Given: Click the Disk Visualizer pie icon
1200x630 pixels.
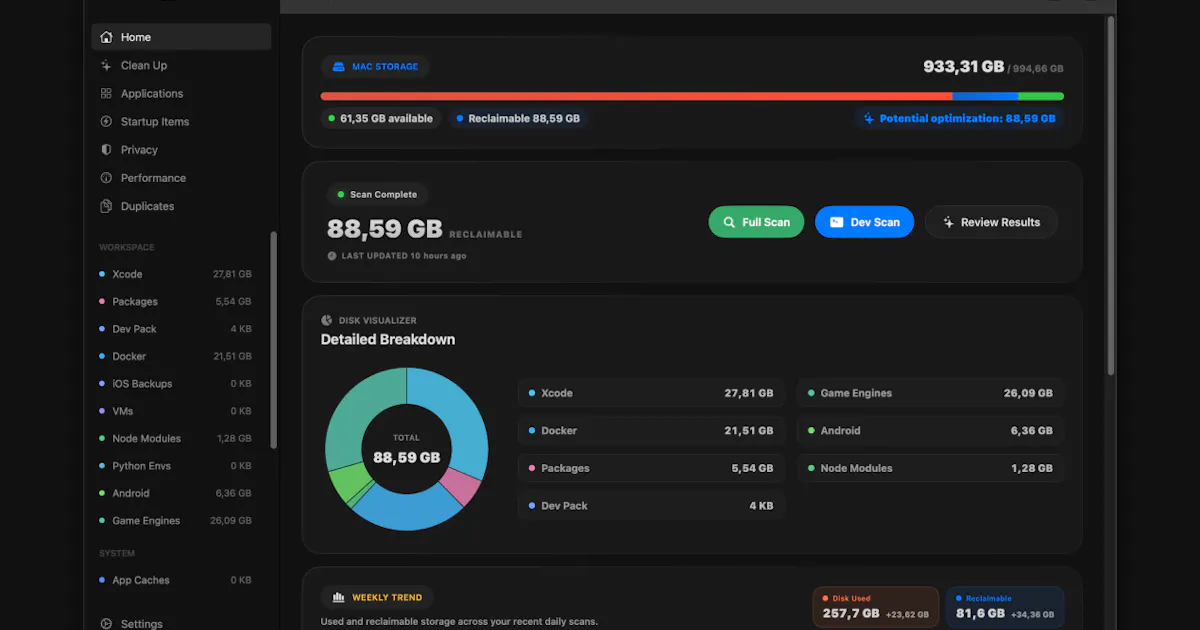Looking at the screenshot, I should 327,320.
